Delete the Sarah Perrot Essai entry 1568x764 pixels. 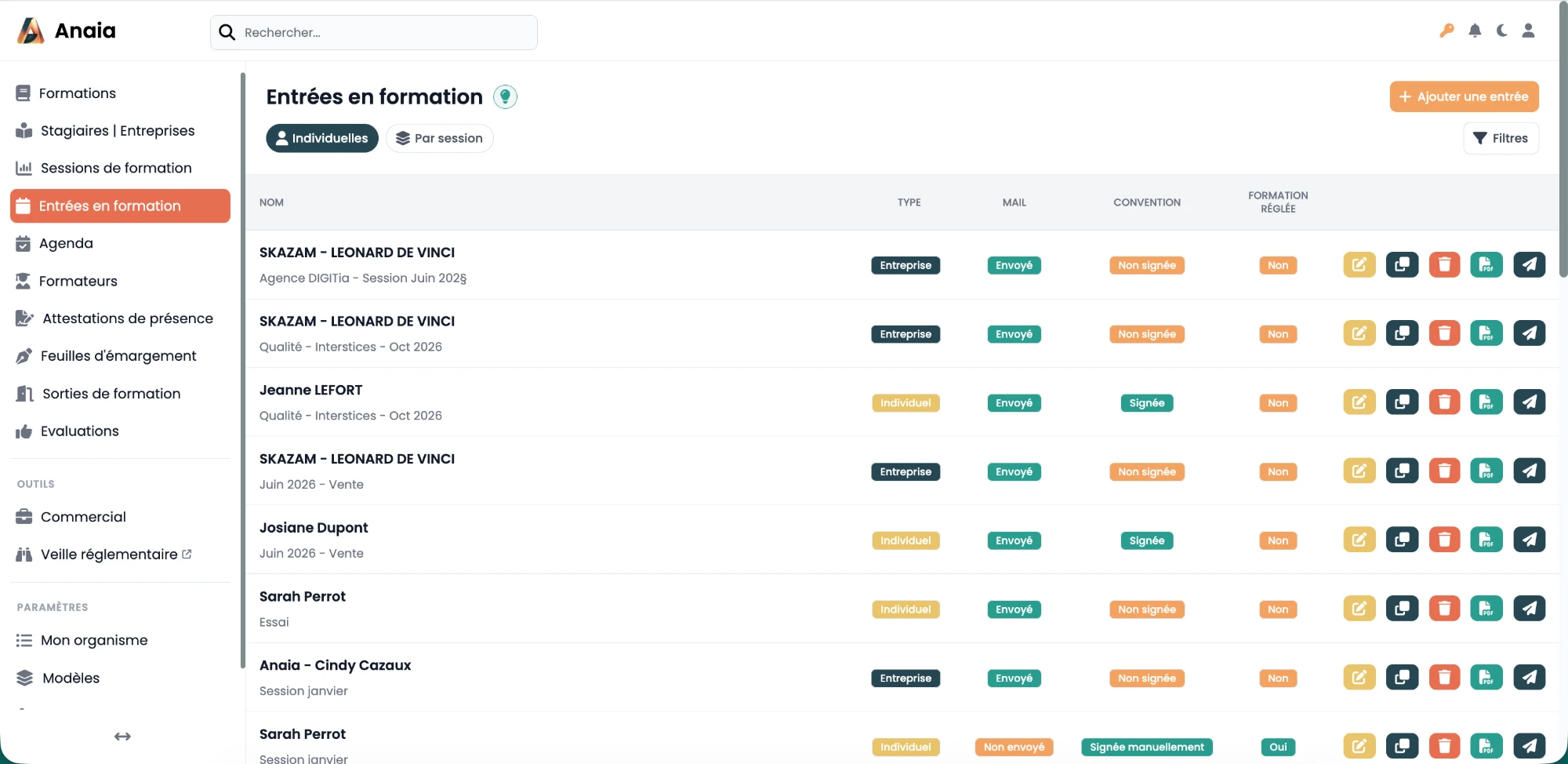tap(1444, 609)
